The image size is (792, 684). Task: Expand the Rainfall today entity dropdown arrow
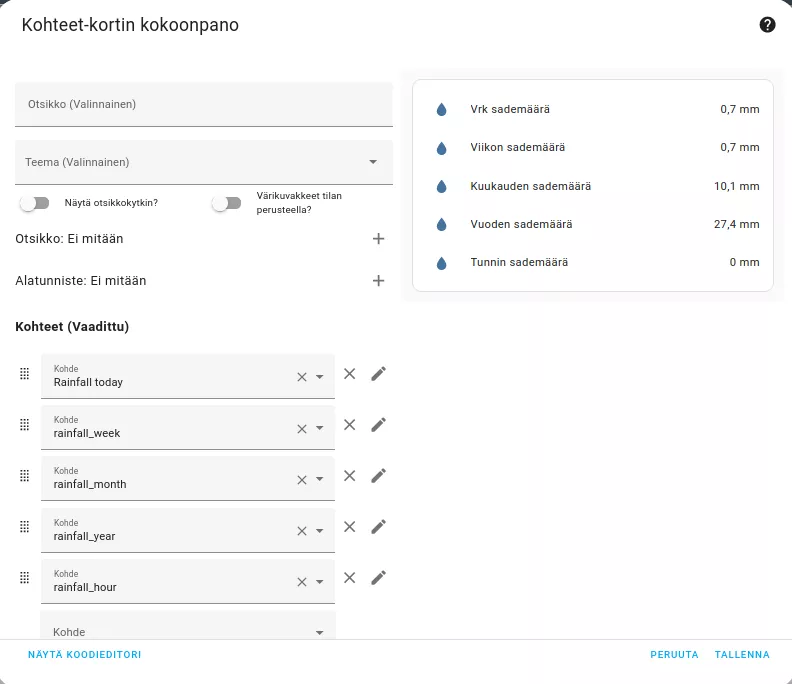click(320, 377)
